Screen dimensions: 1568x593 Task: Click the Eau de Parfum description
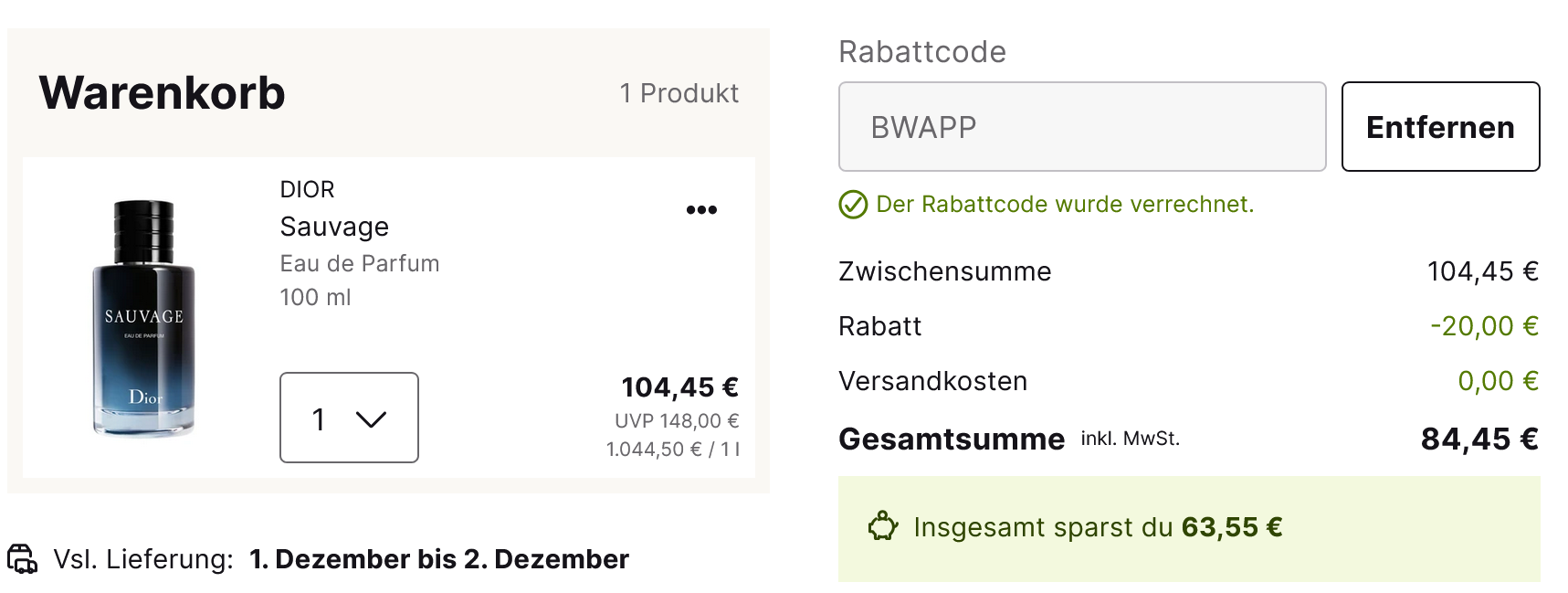pos(359,264)
